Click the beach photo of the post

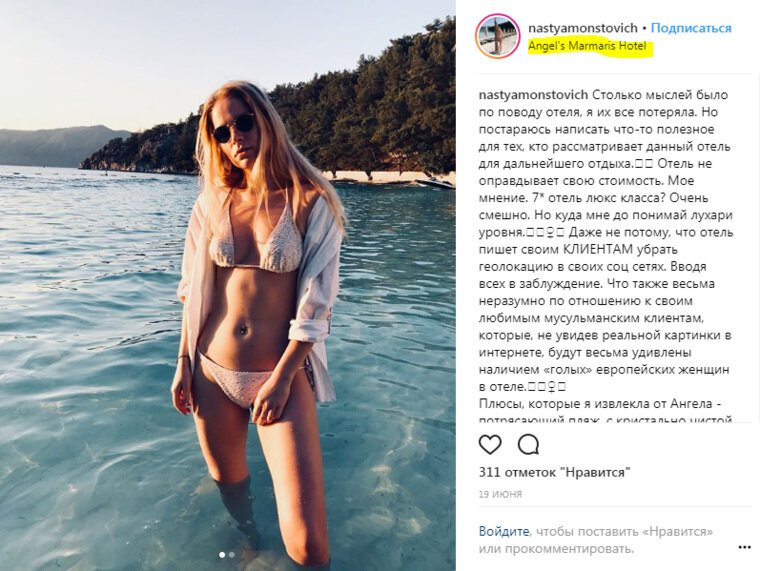point(228,286)
